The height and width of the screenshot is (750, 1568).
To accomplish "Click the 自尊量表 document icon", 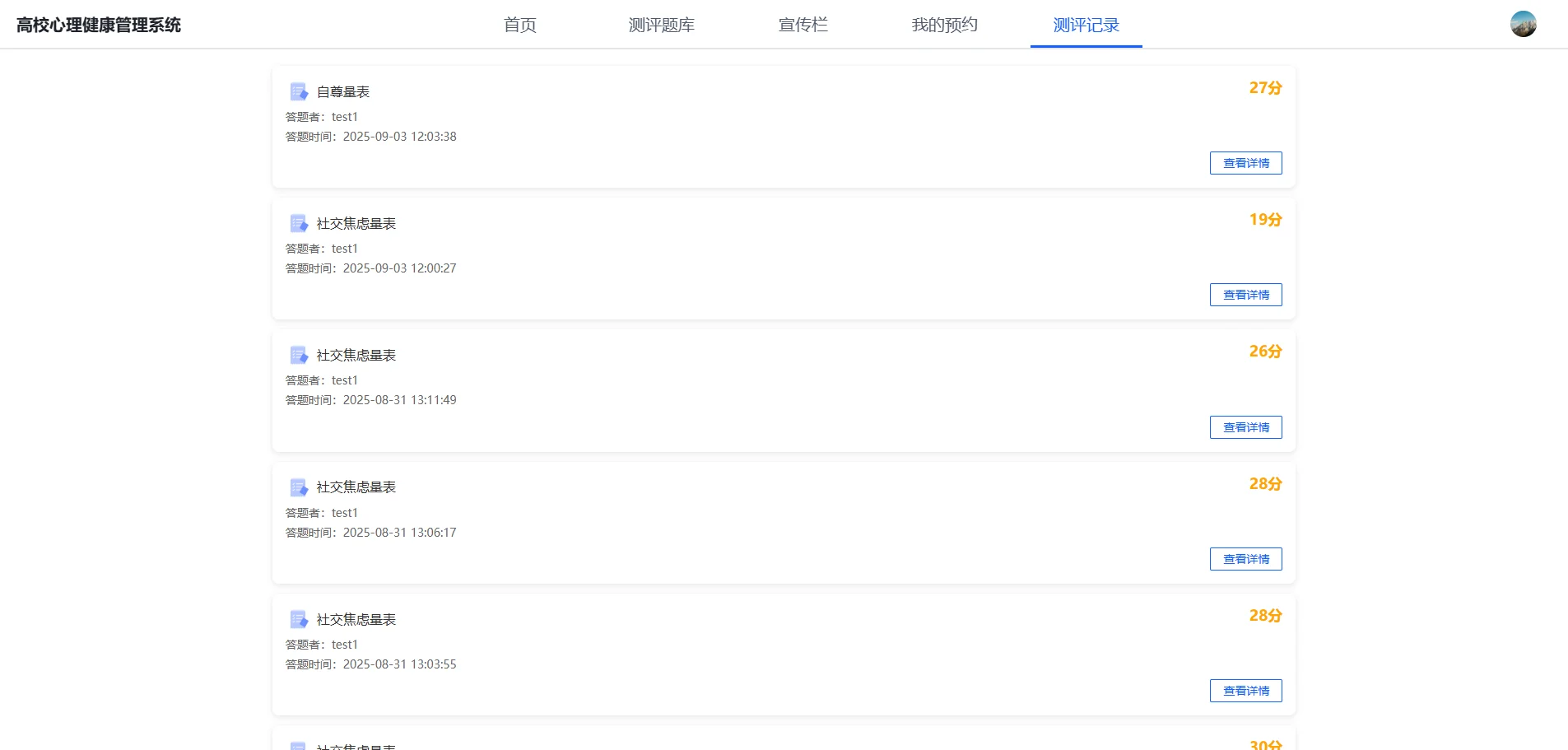I will click(297, 91).
